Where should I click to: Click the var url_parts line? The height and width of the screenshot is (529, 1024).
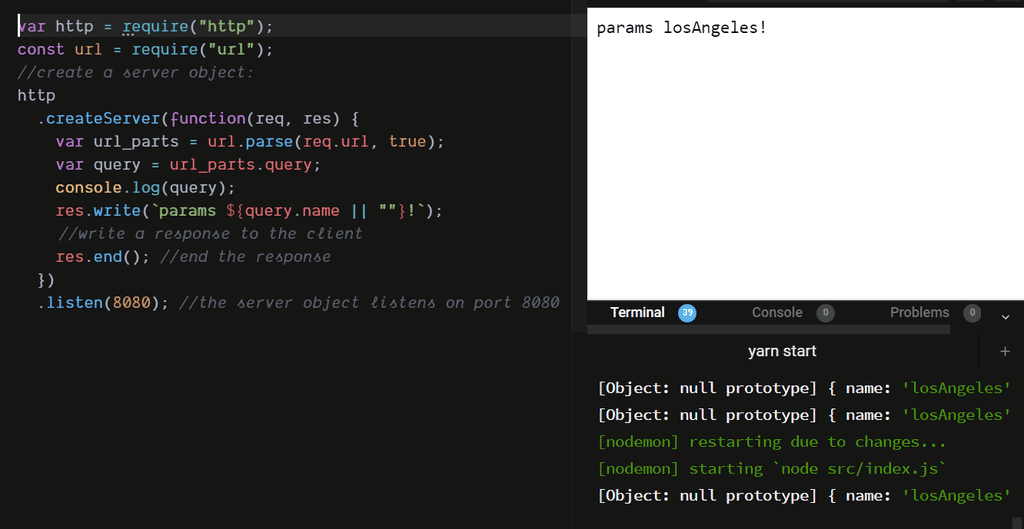coord(250,142)
